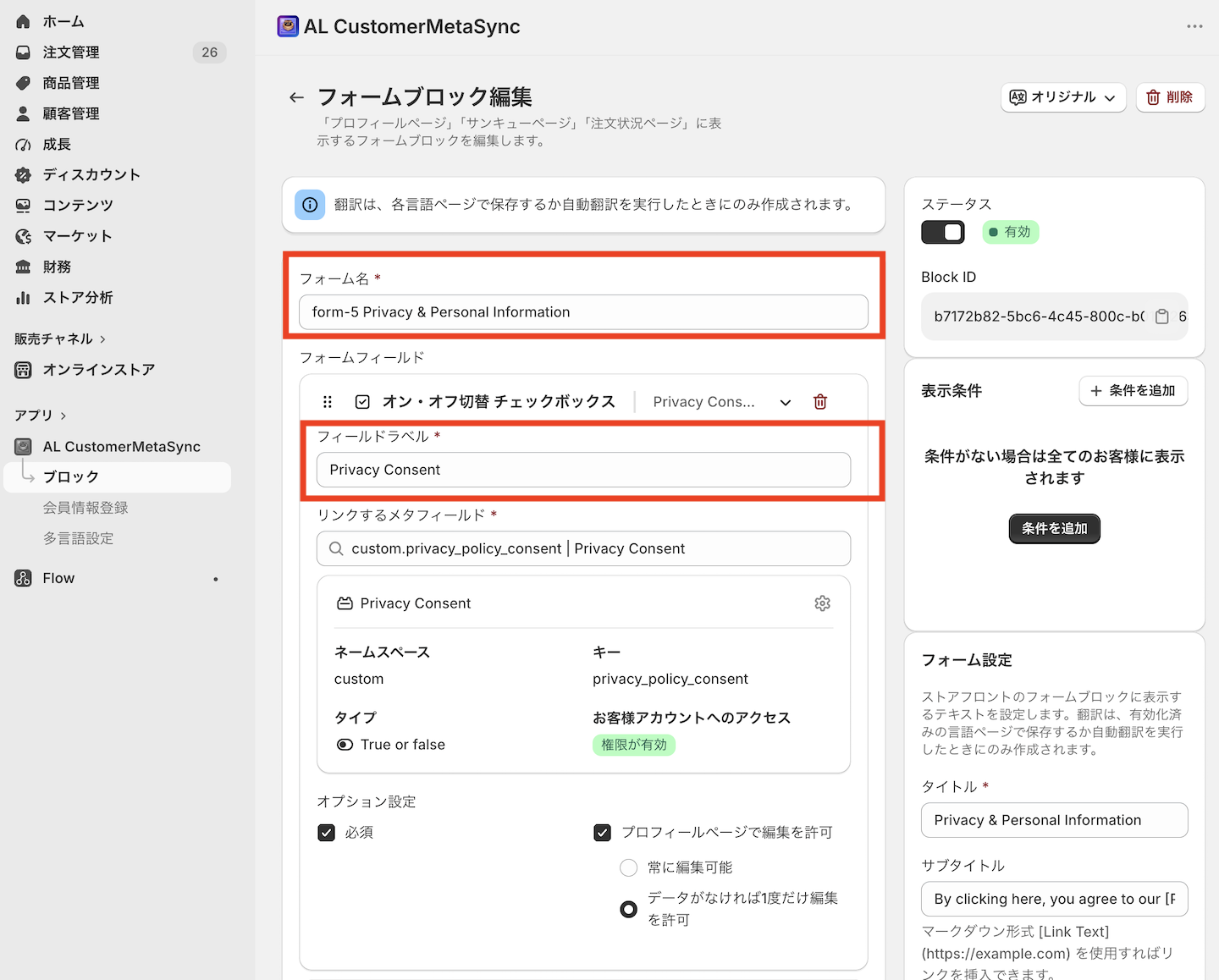The image size is (1219, 980).
Task: Click the orders count badge 26
Action: click(210, 52)
